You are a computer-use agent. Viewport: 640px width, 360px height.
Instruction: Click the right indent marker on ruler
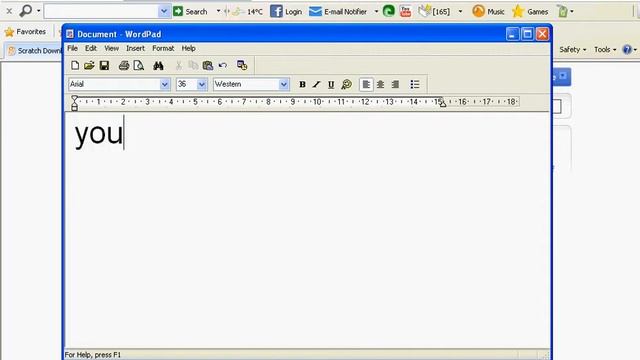point(442,104)
